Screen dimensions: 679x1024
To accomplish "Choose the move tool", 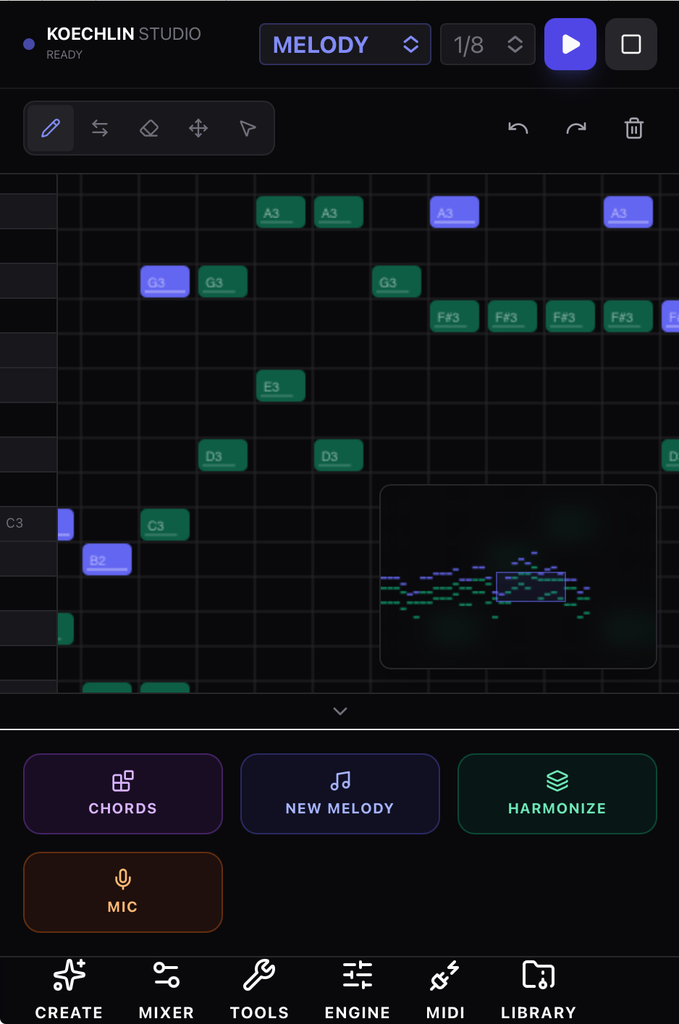I will 198,128.
